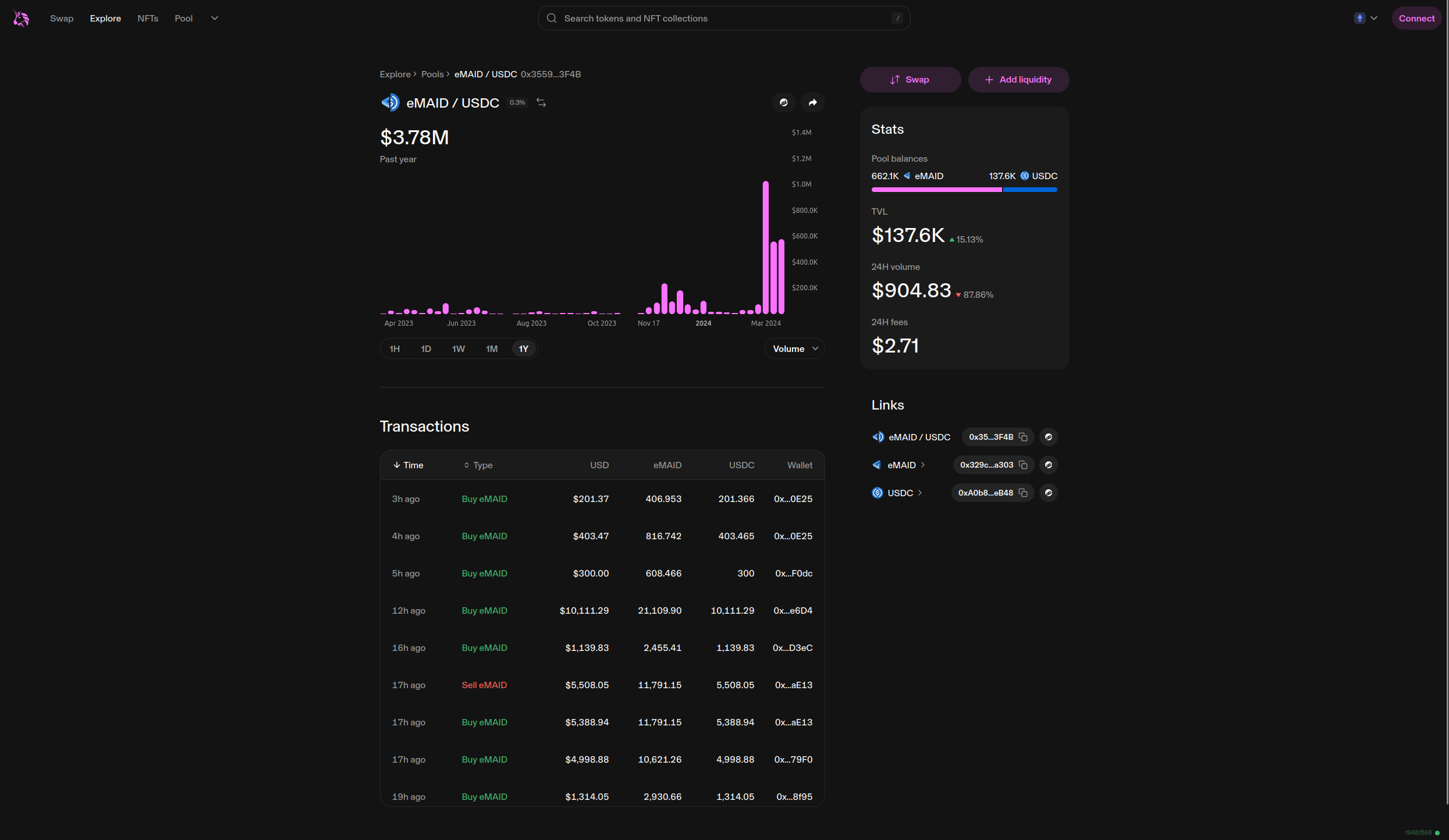Click the Connect wallet button
The image size is (1449, 840).
1416,18
